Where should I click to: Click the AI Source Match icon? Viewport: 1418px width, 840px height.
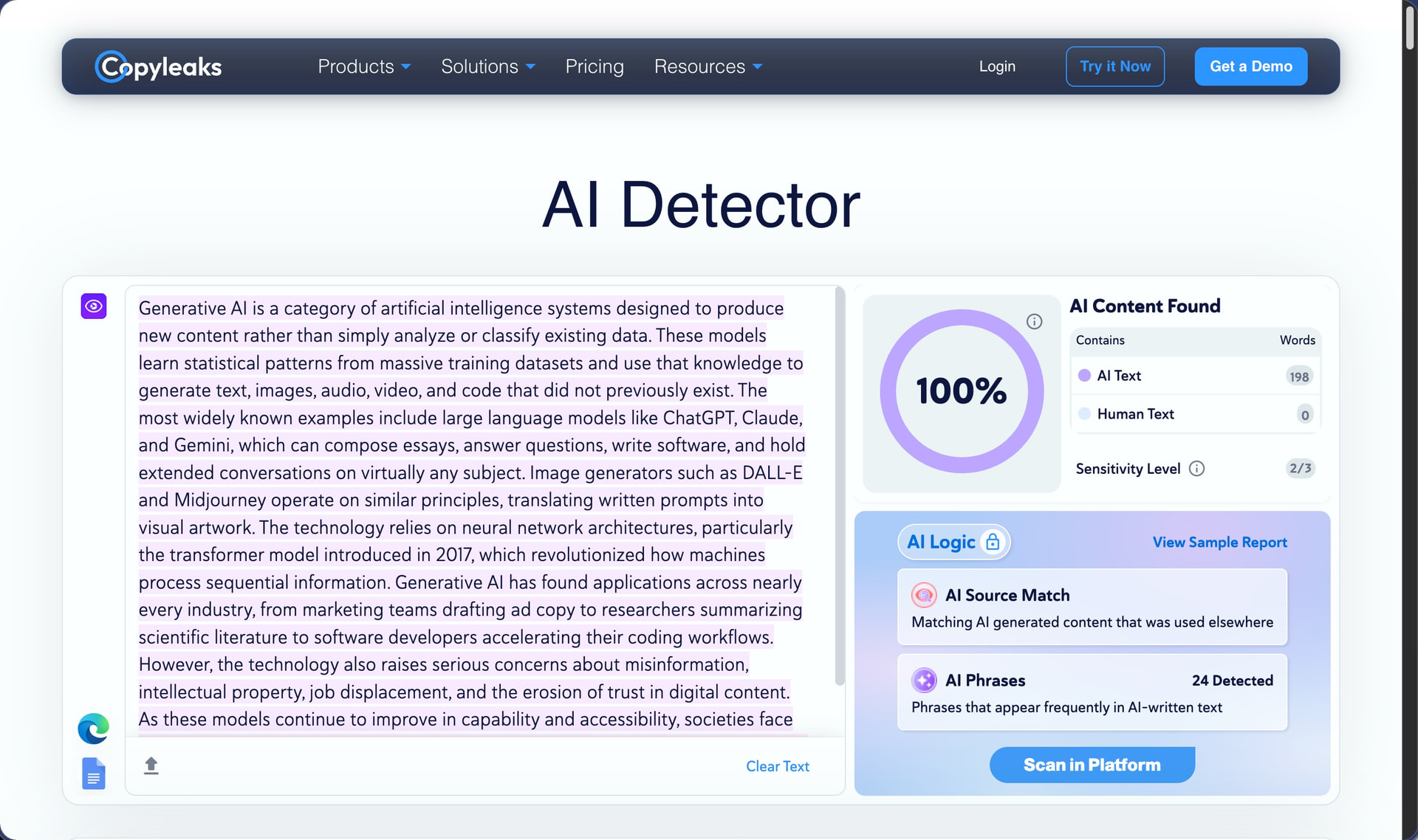coord(924,595)
